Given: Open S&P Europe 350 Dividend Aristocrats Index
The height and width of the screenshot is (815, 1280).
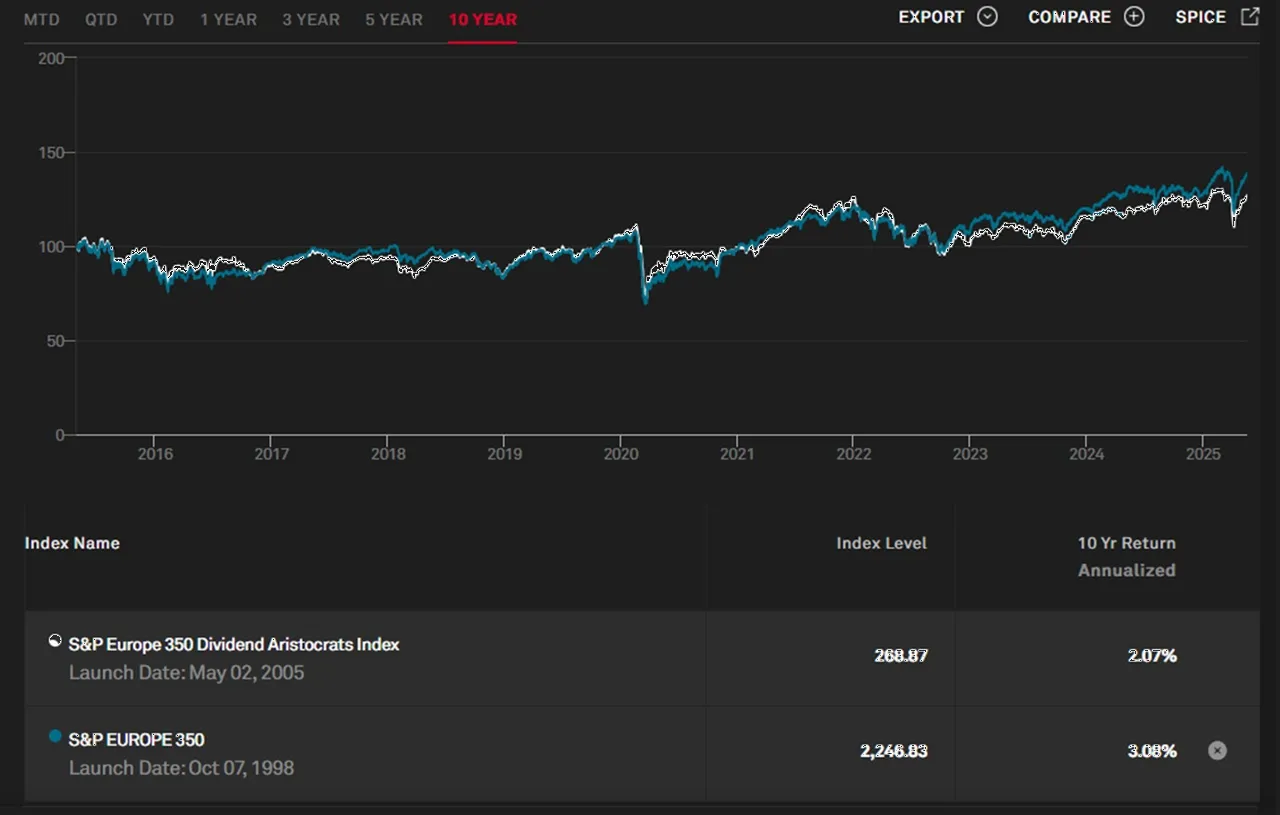Looking at the screenshot, I should point(234,644).
